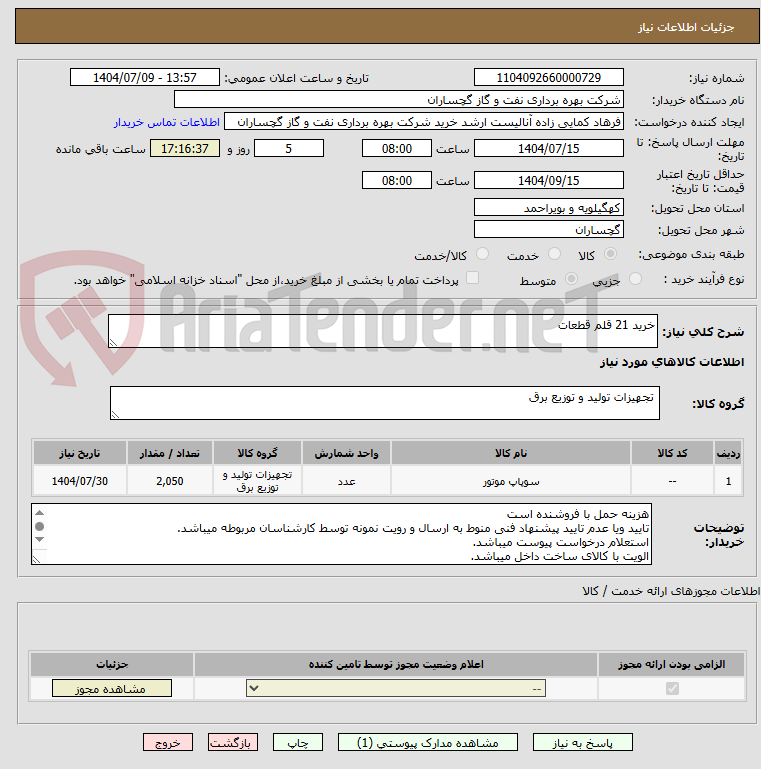Click the row number 1 cell

(728, 481)
